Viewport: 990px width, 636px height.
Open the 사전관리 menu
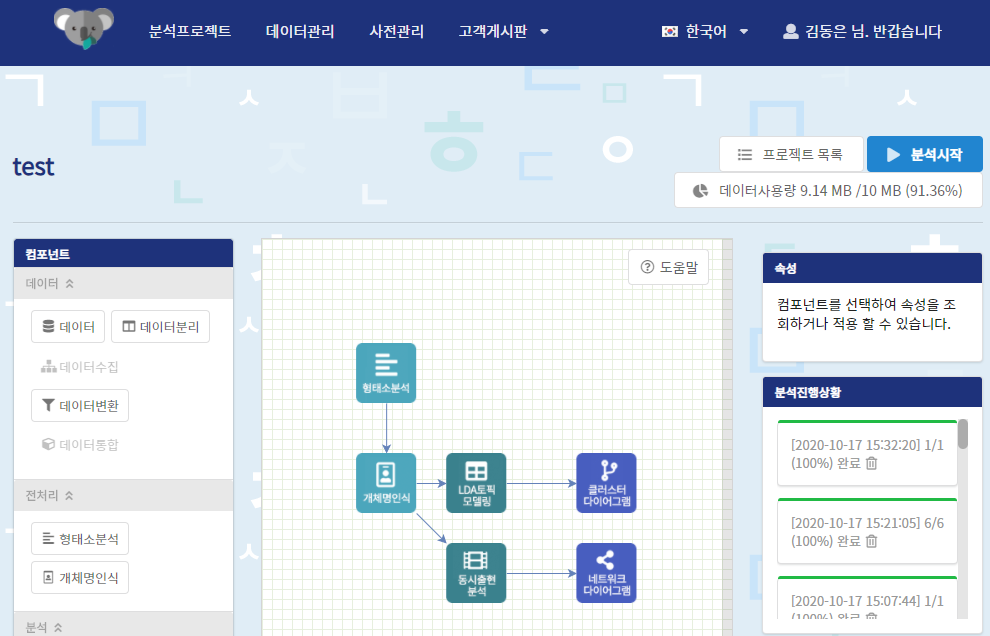point(398,31)
